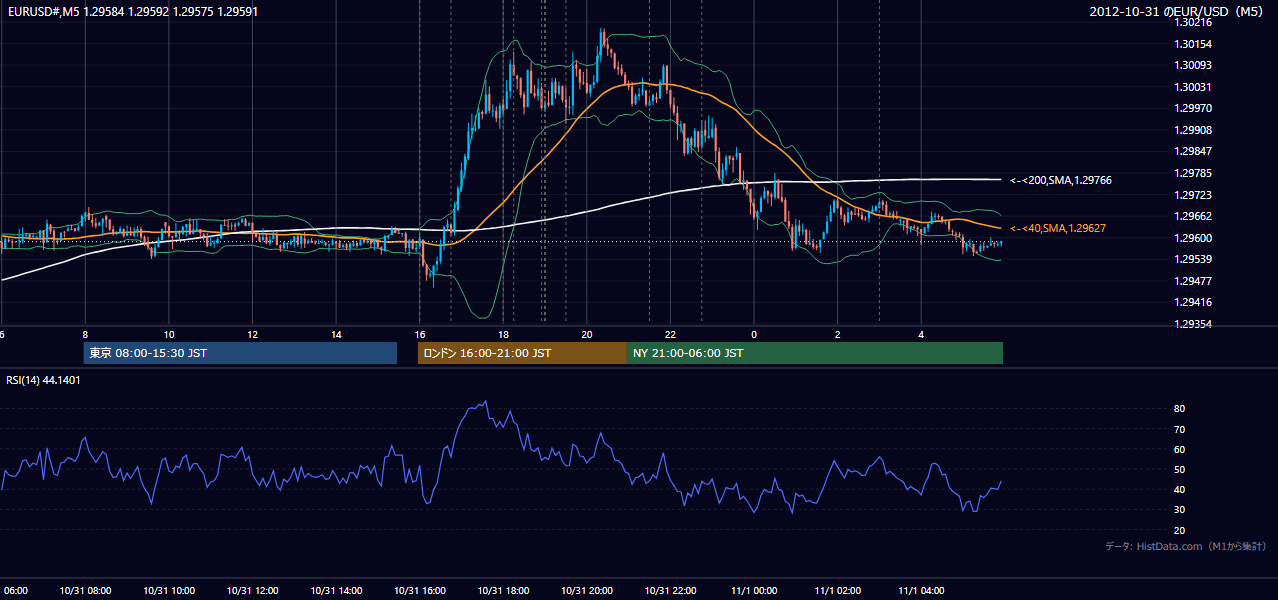Click hour tick 22 under price chart
Screen dimensions: 1278x600
[x=671, y=334]
